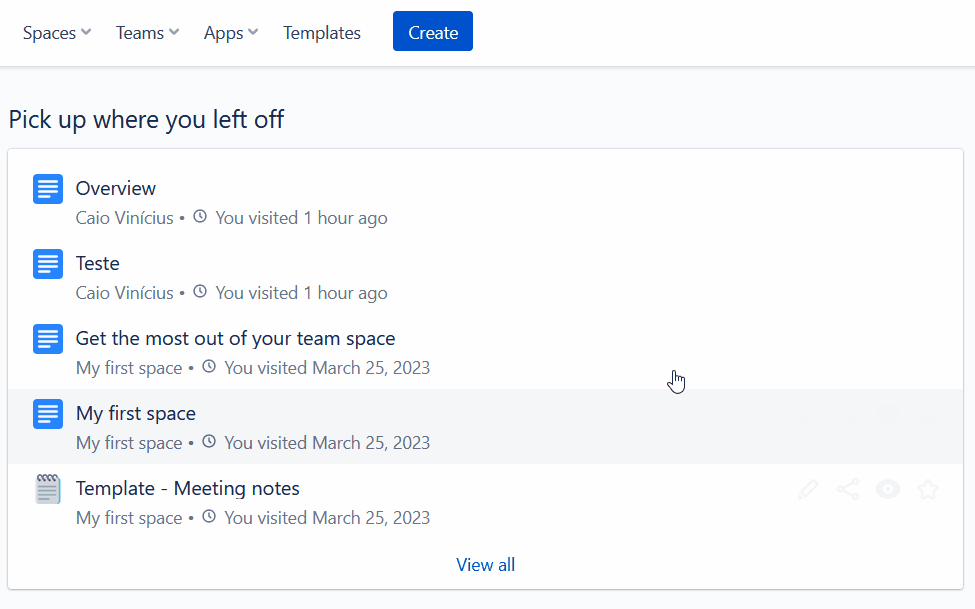The width and height of the screenshot is (975, 609).
Task: Click the blue page icon beside My first space title
Action: [x=48, y=414]
